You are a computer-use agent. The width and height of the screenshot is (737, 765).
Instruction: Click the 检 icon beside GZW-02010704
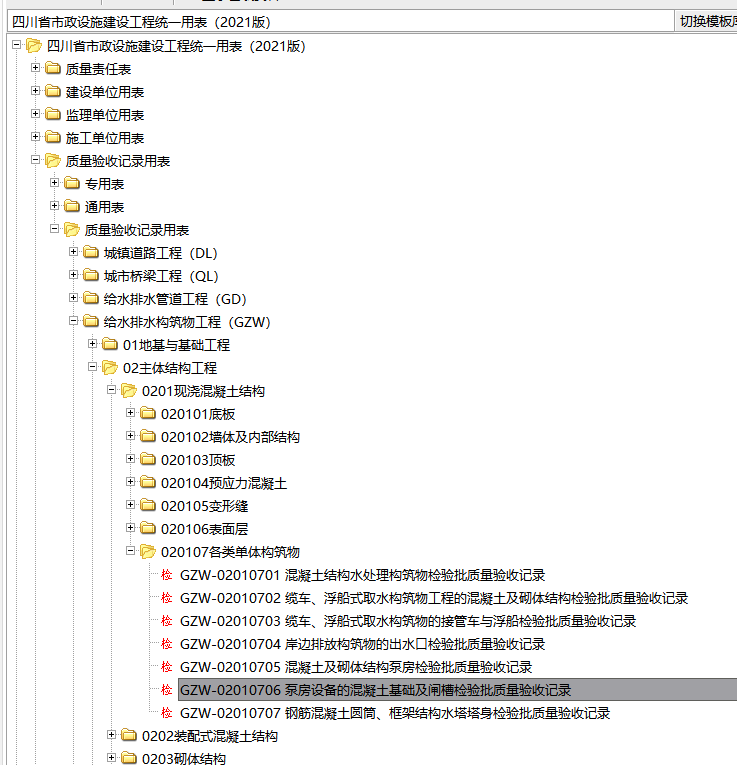pyautogui.click(x=167, y=644)
